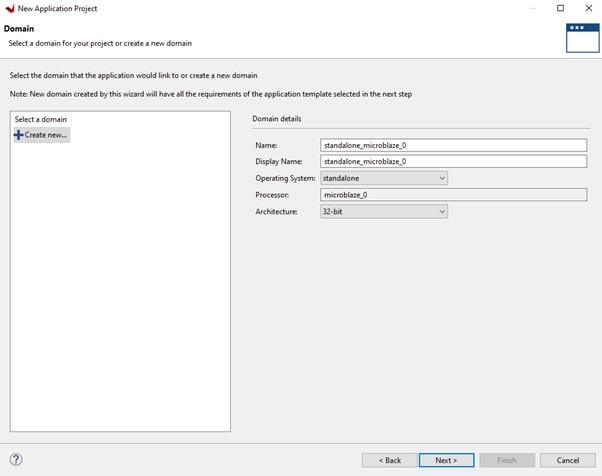Click the Processor microblaze_0 field
This screenshot has width=602, height=476.
453,195
